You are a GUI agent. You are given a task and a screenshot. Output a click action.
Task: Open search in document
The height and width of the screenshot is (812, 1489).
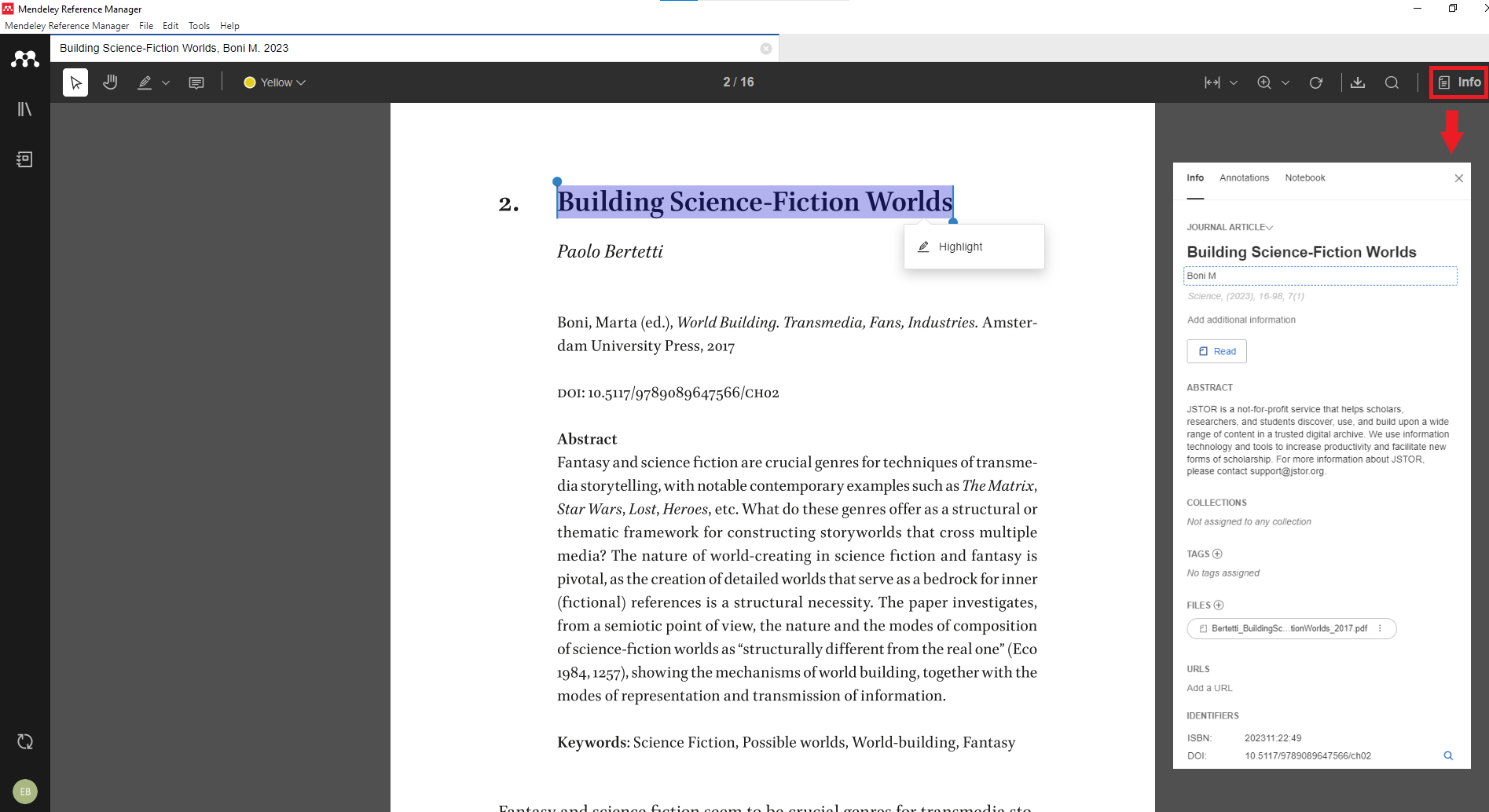pos(1392,82)
